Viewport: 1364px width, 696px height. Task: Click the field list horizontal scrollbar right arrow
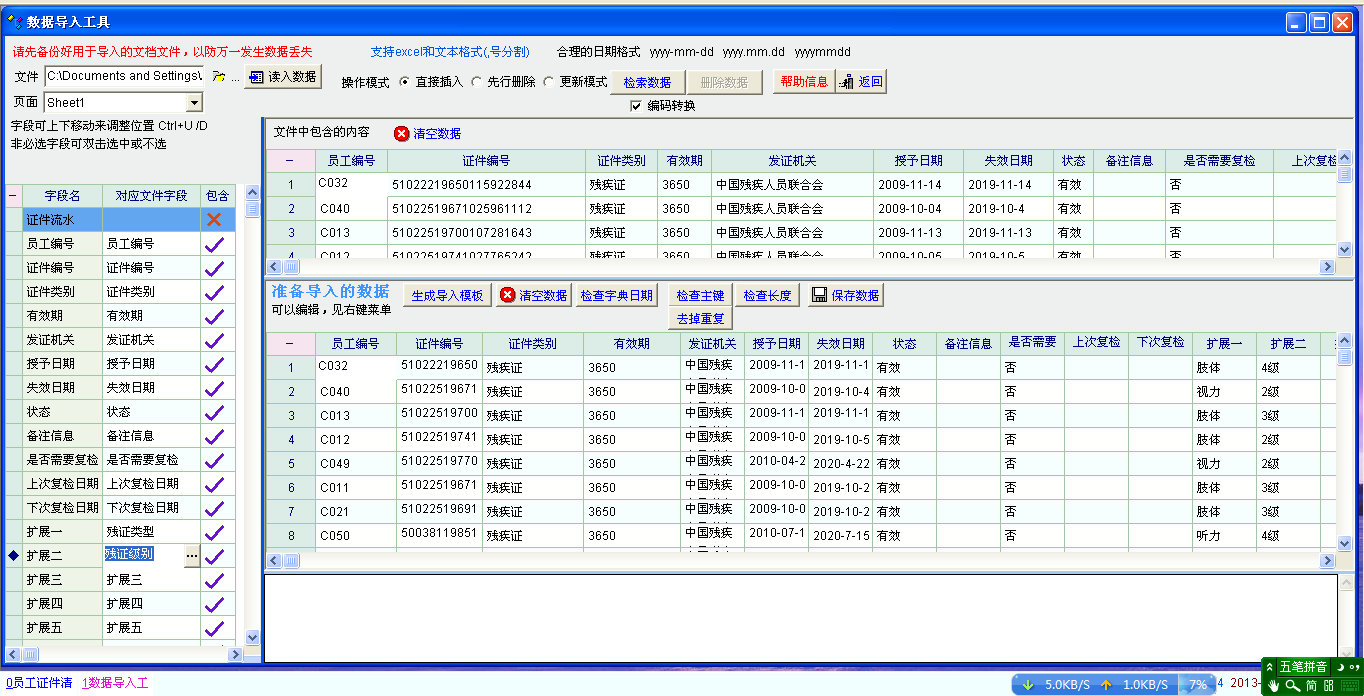(x=236, y=654)
